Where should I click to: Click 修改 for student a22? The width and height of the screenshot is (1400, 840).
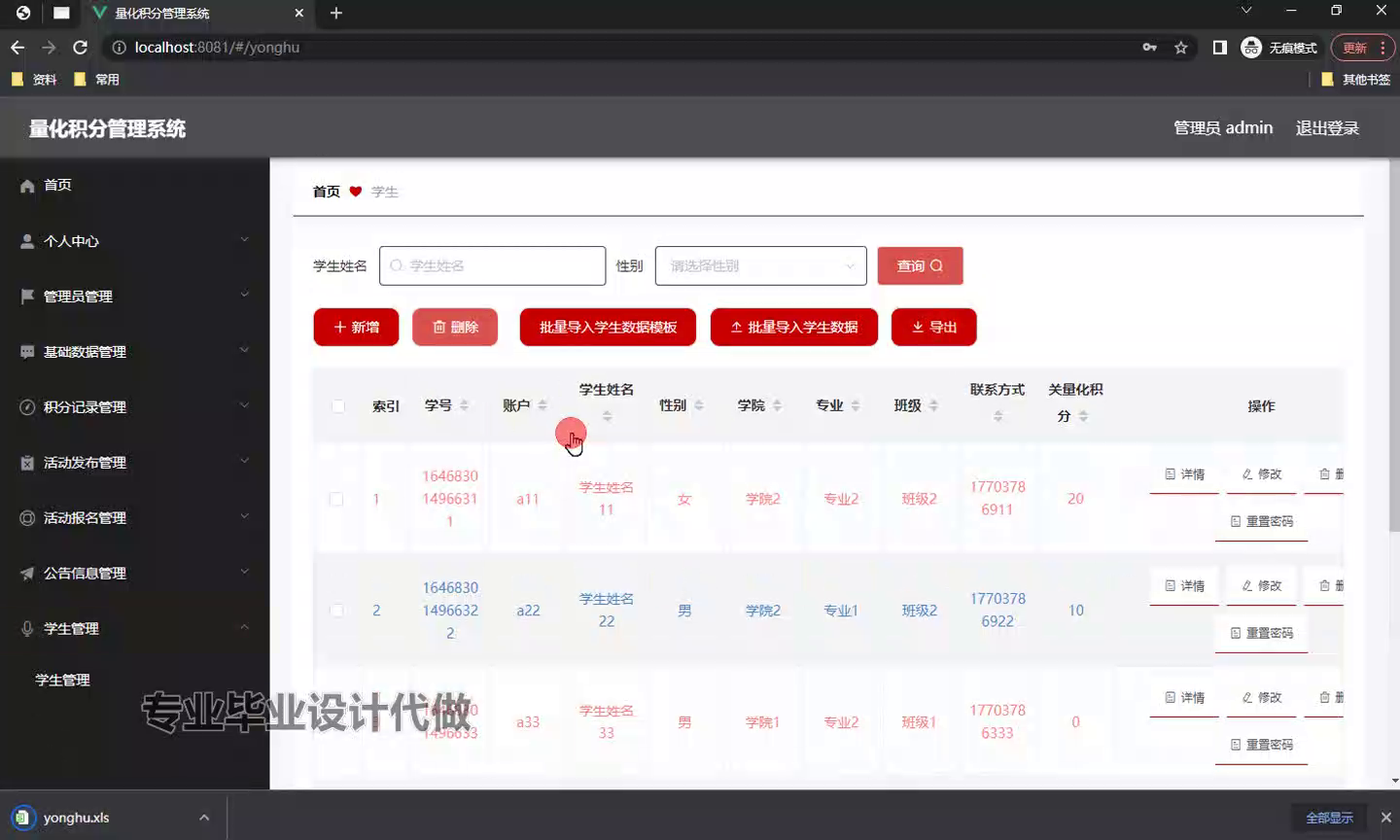click(1262, 586)
